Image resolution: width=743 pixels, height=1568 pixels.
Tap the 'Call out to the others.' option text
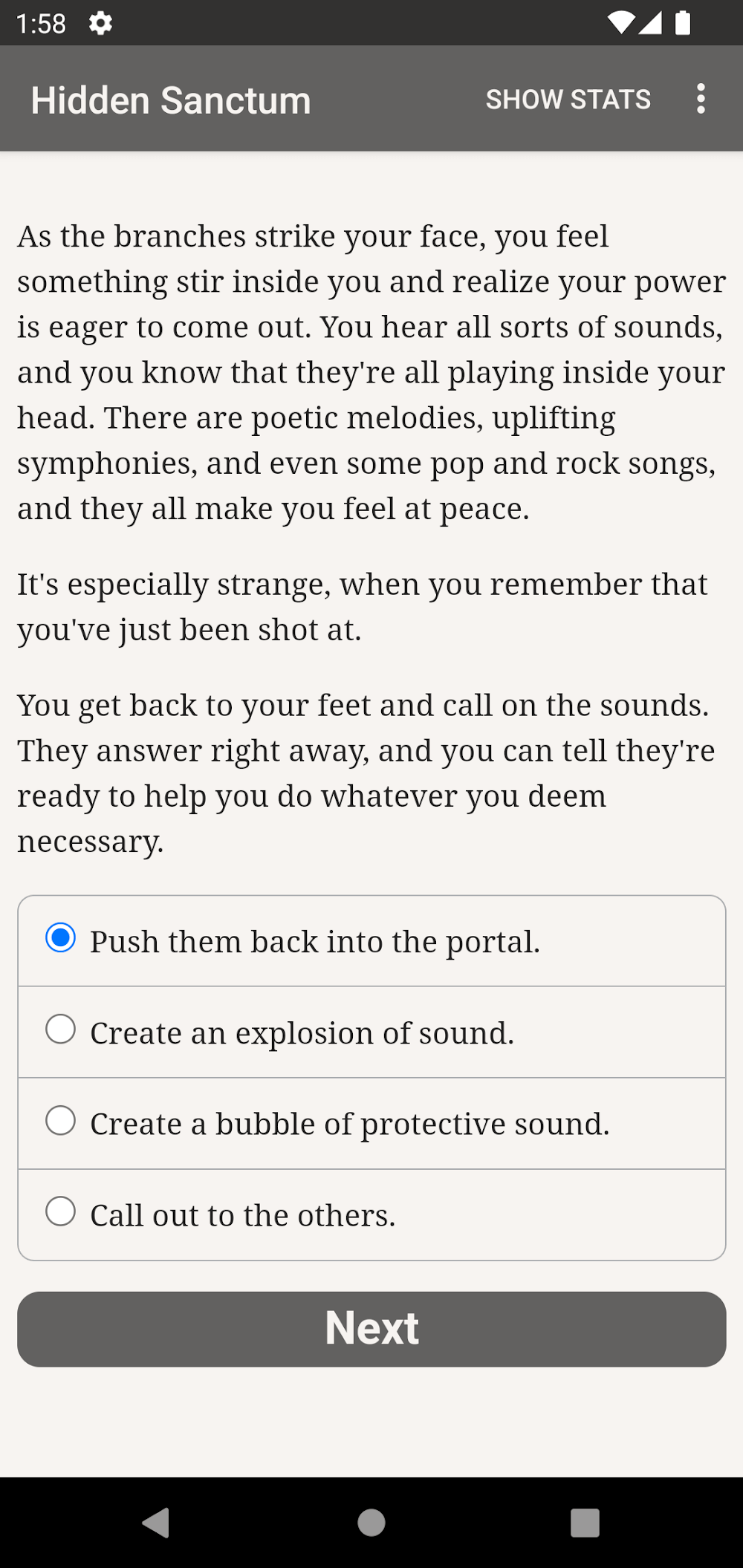click(x=243, y=1216)
